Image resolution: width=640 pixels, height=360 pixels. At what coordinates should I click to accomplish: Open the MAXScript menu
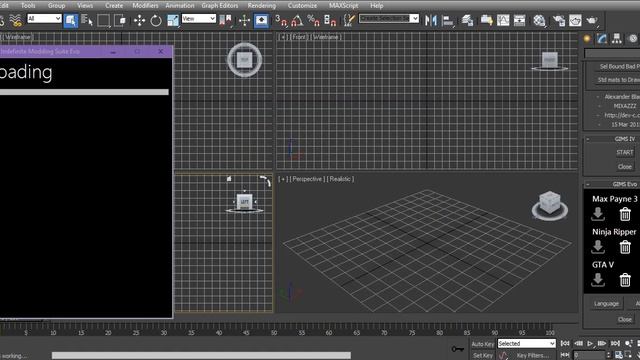[343, 5]
